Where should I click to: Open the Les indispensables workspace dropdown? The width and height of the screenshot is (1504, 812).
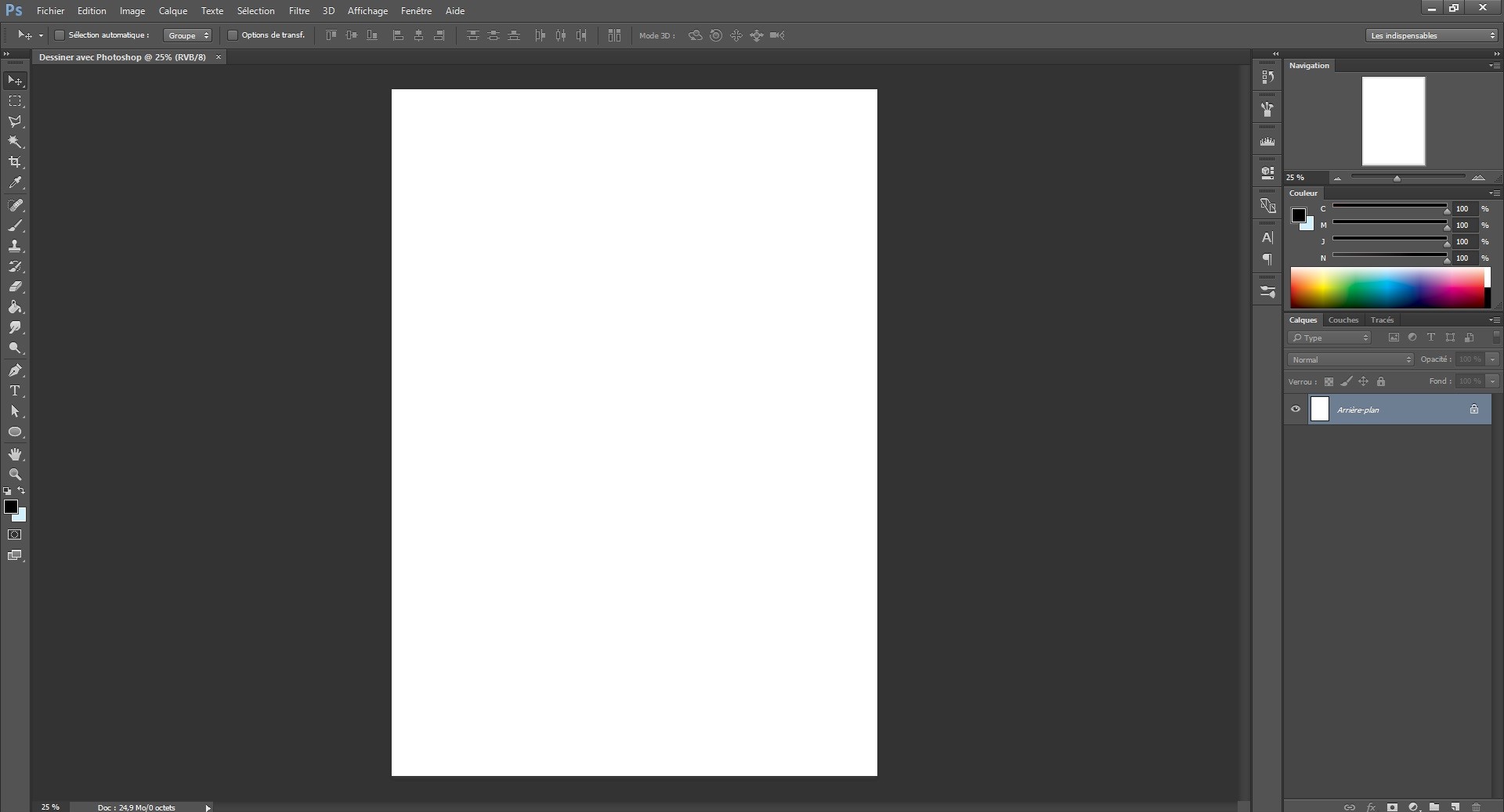tap(1430, 35)
